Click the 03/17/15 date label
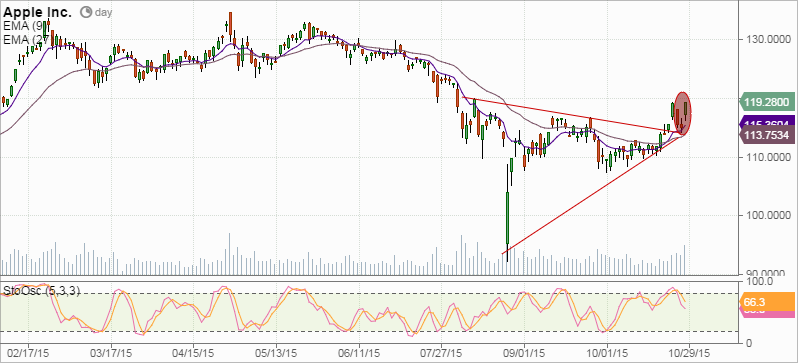Screen dimensions: 798x363 click(111, 352)
